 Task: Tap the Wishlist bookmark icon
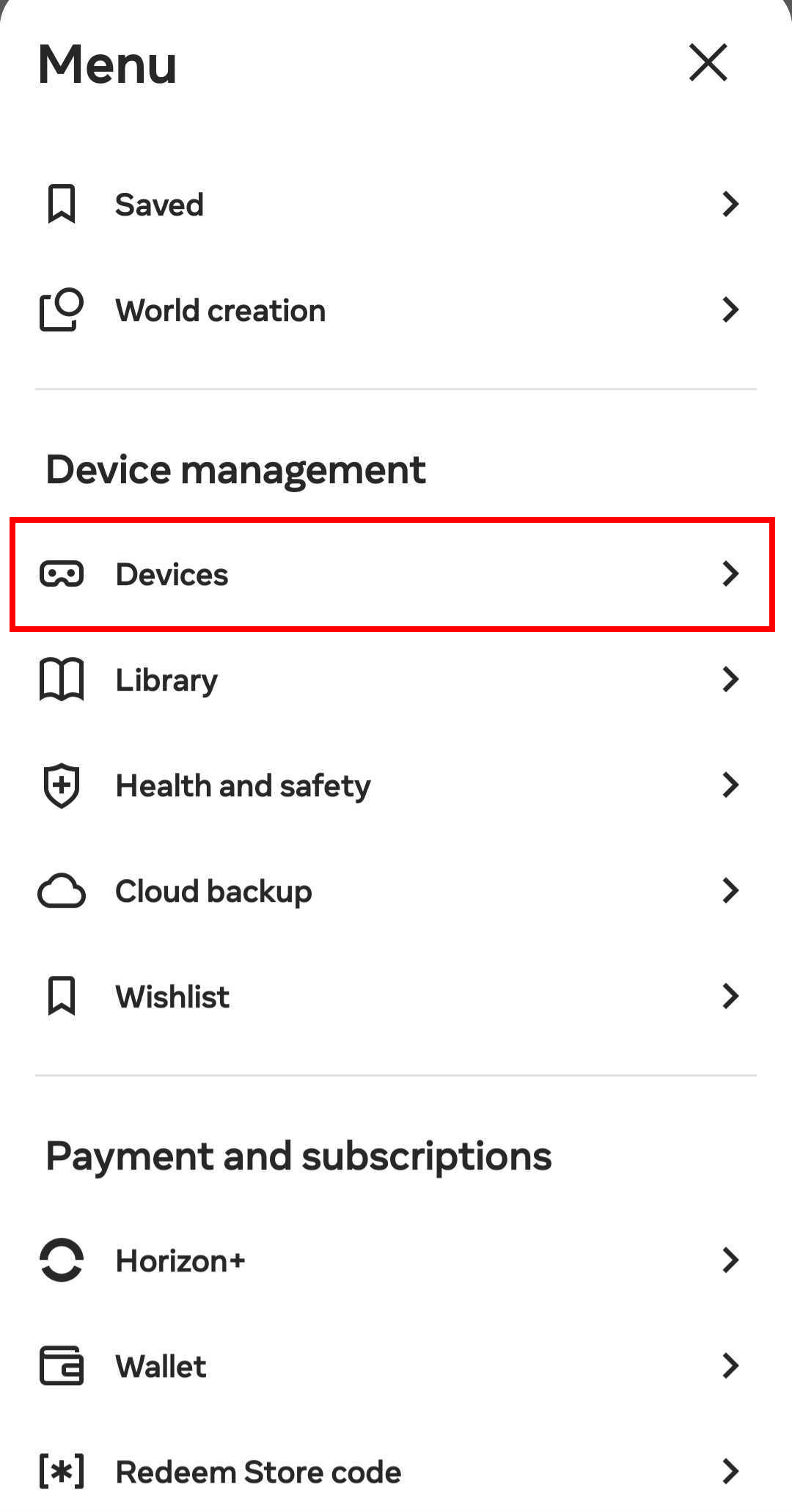pos(62,997)
